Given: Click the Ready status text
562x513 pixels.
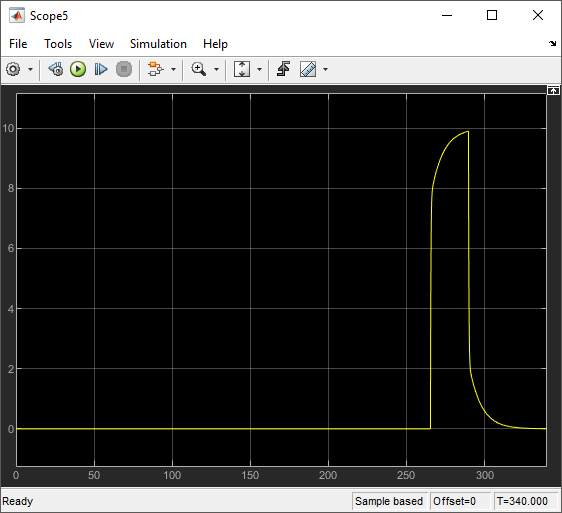Looking at the screenshot, I should (x=18, y=501).
